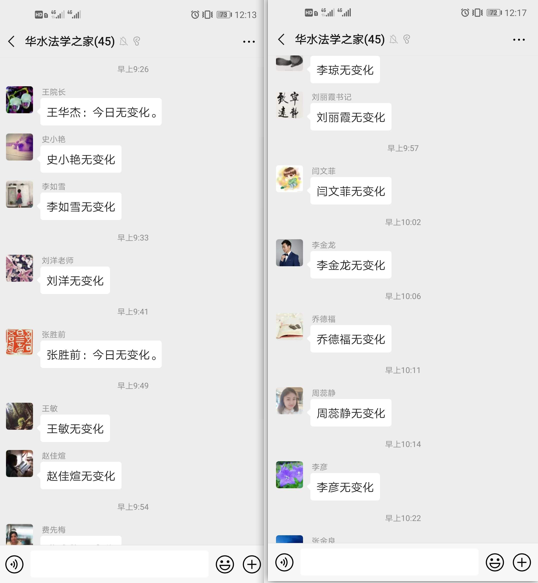The height and width of the screenshot is (583, 538).
Task: Select the message 刘洋无变化
Action: [75, 281]
